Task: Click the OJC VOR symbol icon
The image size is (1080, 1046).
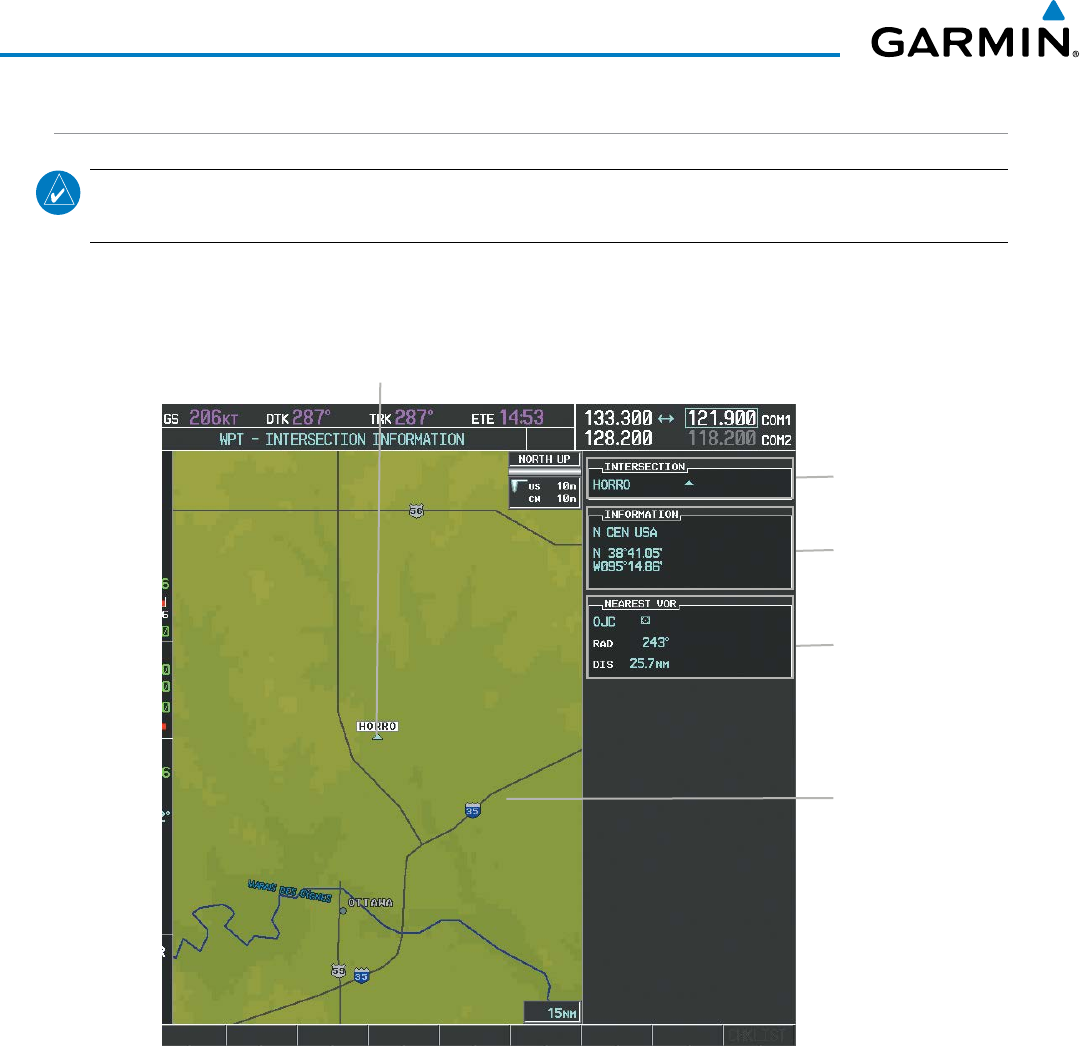Action: [645, 620]
